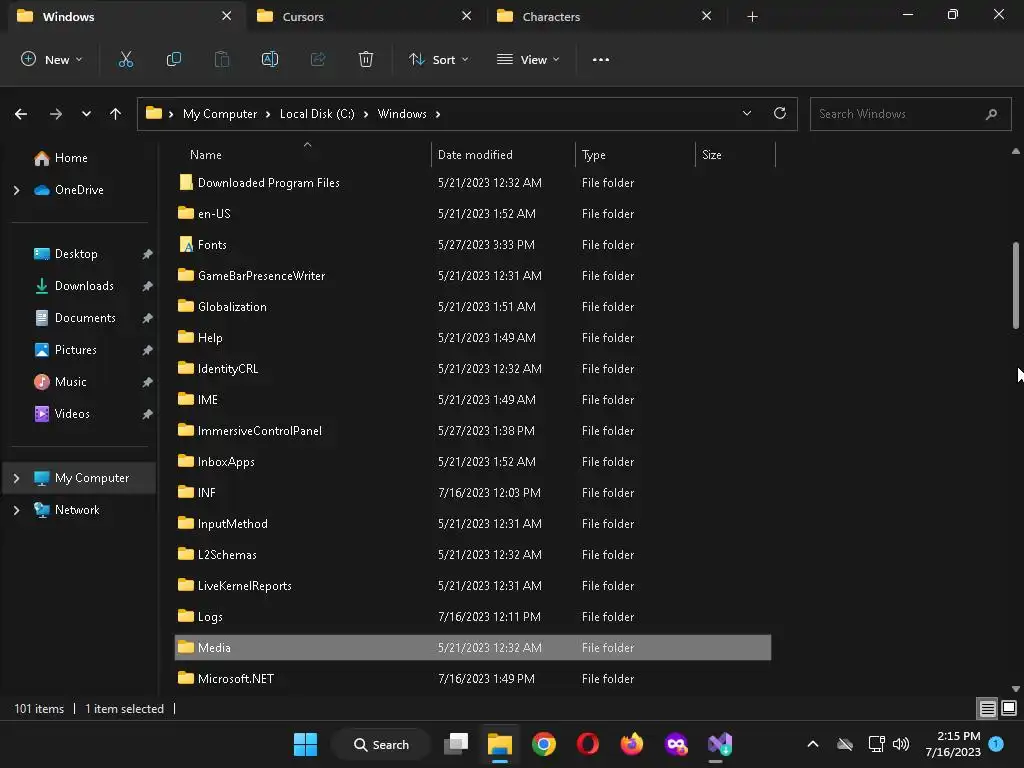This screenshot has width=1024, height=768.
Task: Open the New dropdown menu
Action: (x=52, y=59)
